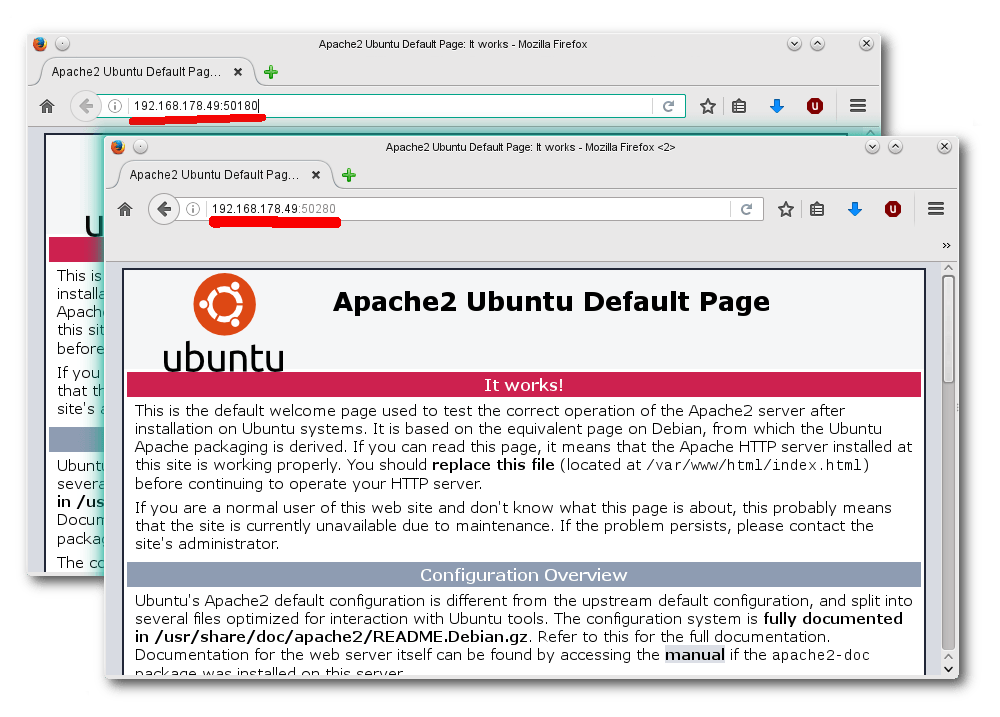Click the Firefox logo in the back window title bar
The width and height of the screenshot is (1000, 717).
40,43
